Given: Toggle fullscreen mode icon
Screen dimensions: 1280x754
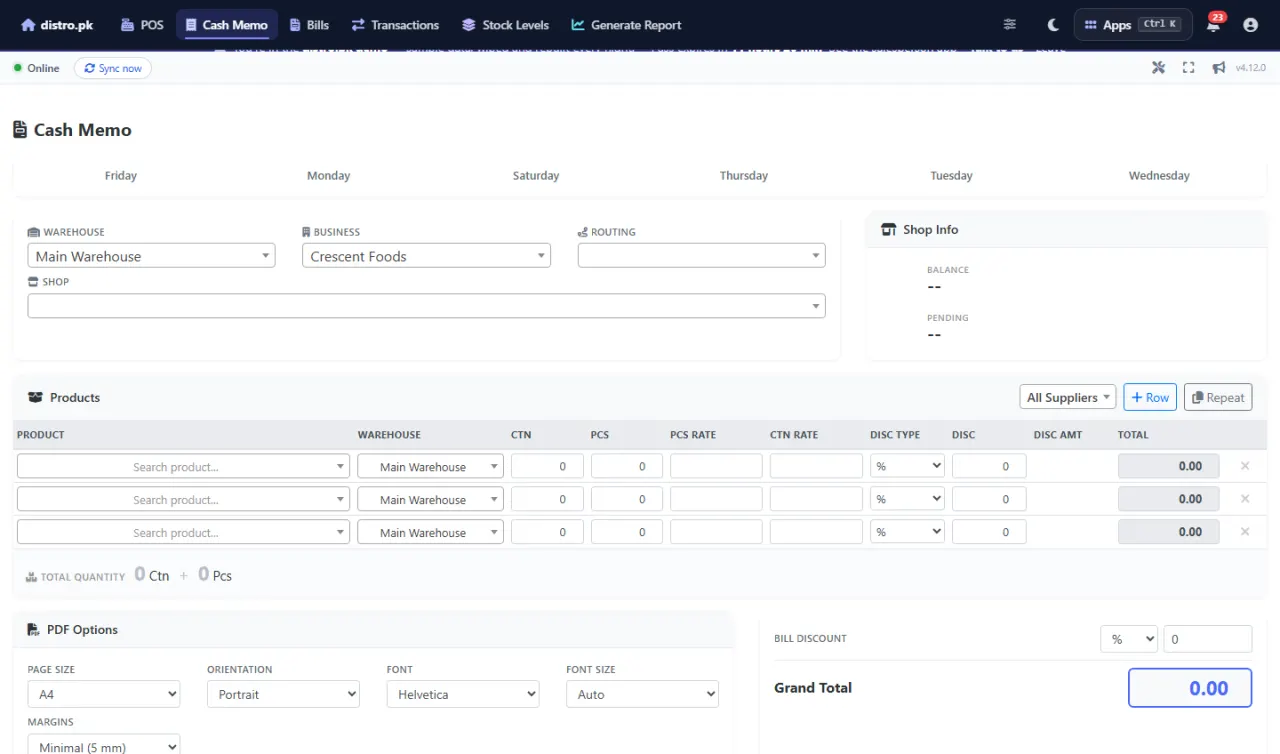Looking at the screenshot, I should point(1189,68).
